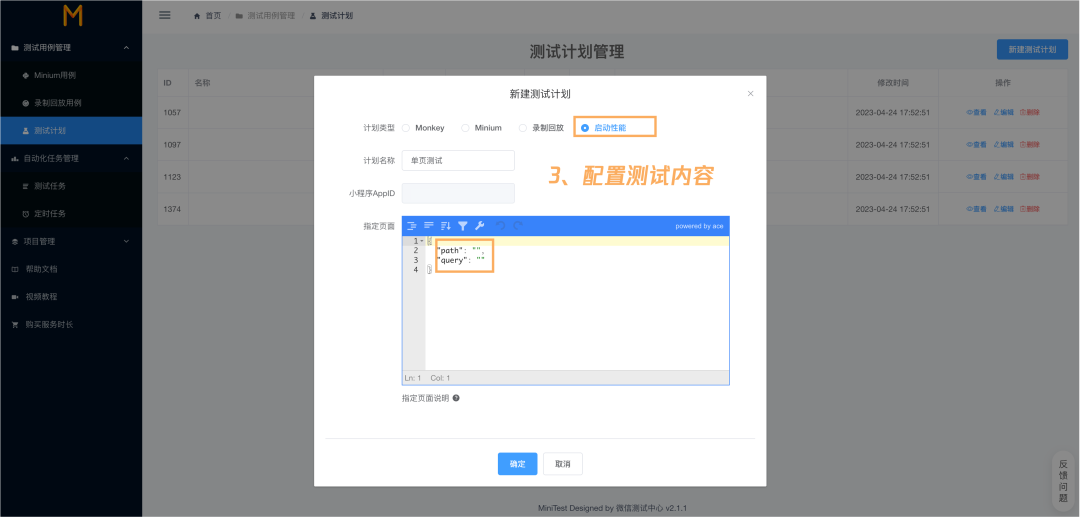Open 测试任务 in the sidebar
This screenshot has height=517, width=1080.
point(71,186)
